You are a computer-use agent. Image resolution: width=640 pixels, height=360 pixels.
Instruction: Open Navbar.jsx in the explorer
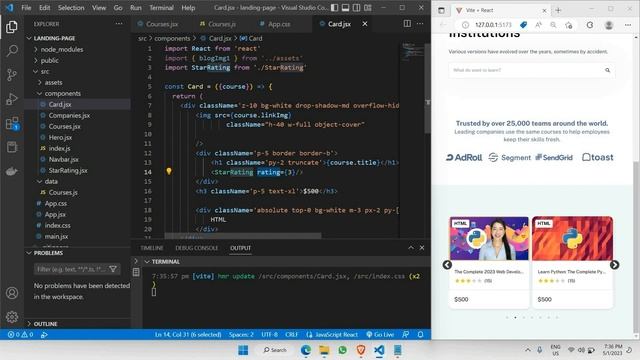tap(64, 160)
